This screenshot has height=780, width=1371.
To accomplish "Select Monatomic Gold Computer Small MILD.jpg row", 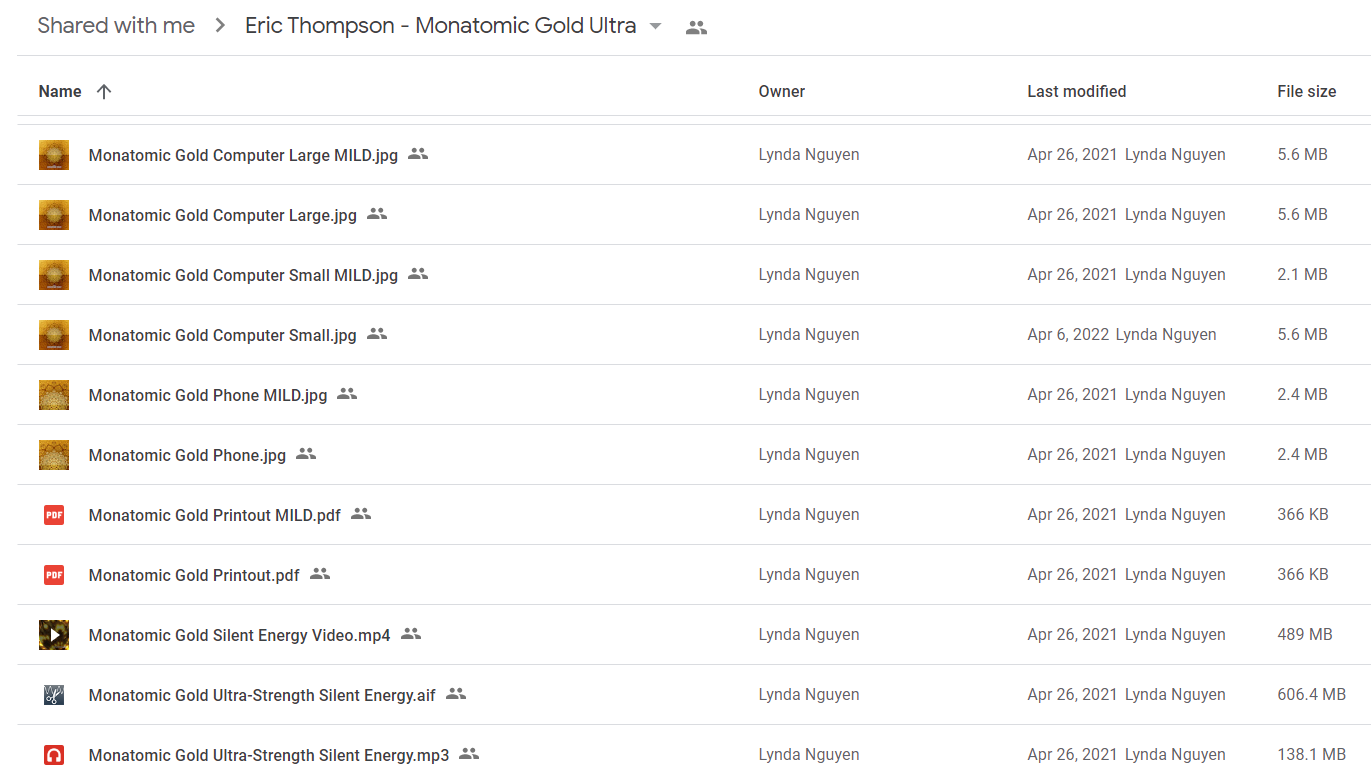I will click(694, 275).
